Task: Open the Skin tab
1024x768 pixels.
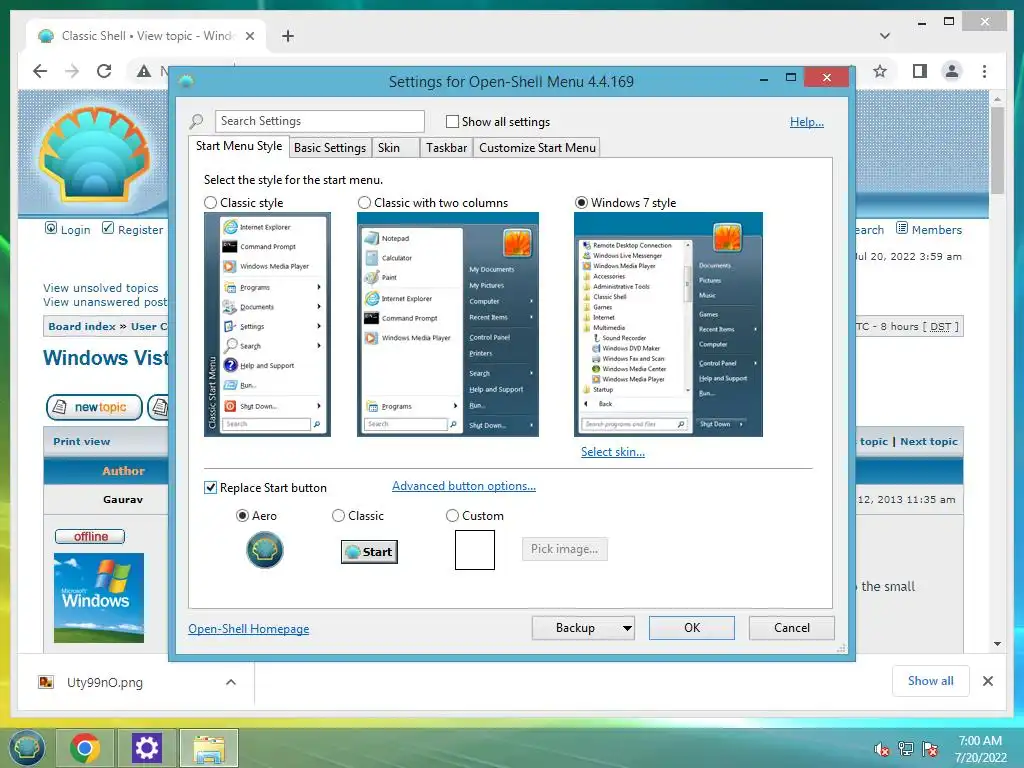Action: click(395, 148)
